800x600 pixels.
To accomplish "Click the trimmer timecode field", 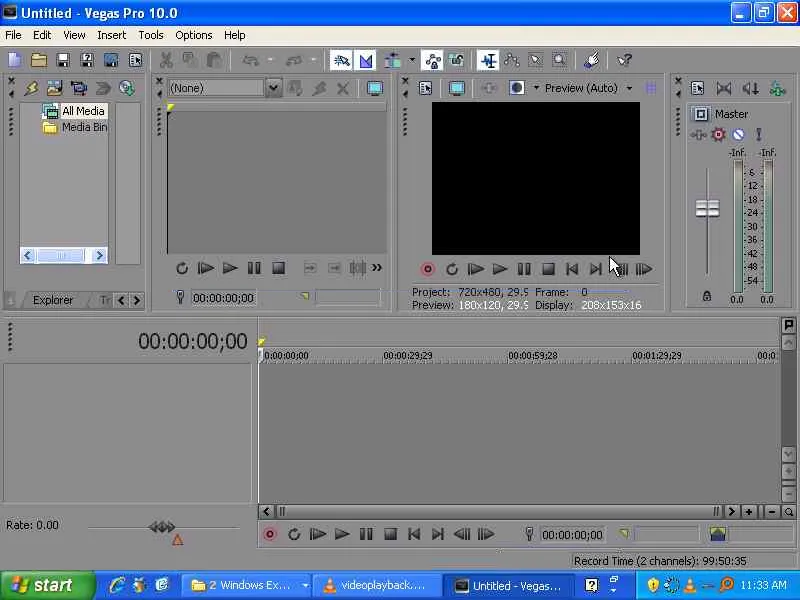I will (223, 298).
